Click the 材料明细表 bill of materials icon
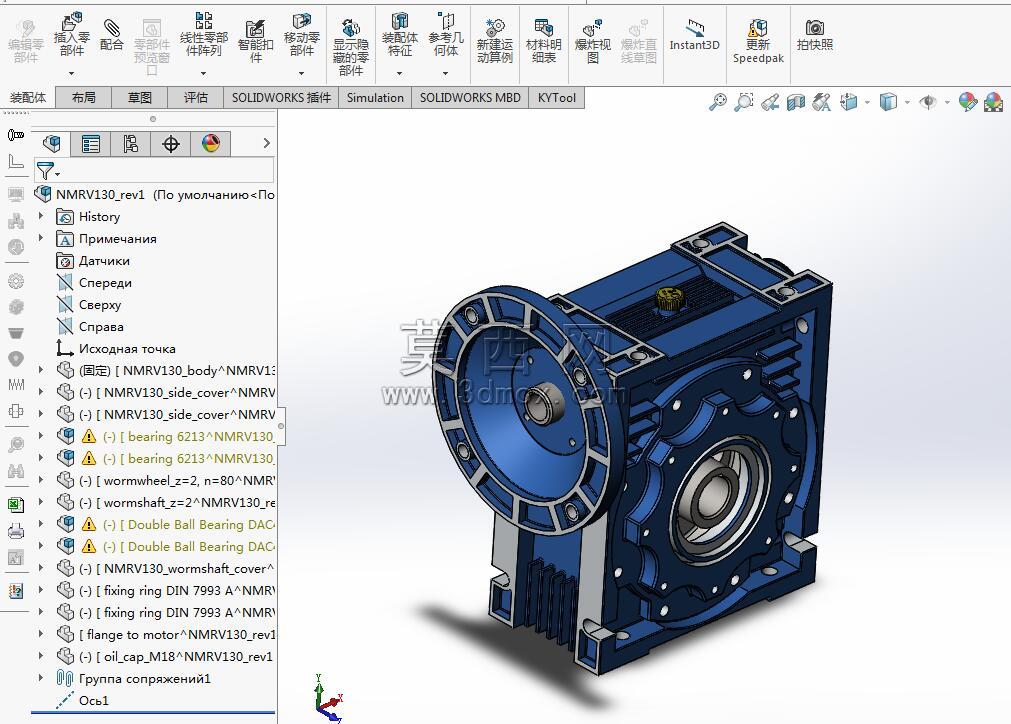 tap(544, 42)
